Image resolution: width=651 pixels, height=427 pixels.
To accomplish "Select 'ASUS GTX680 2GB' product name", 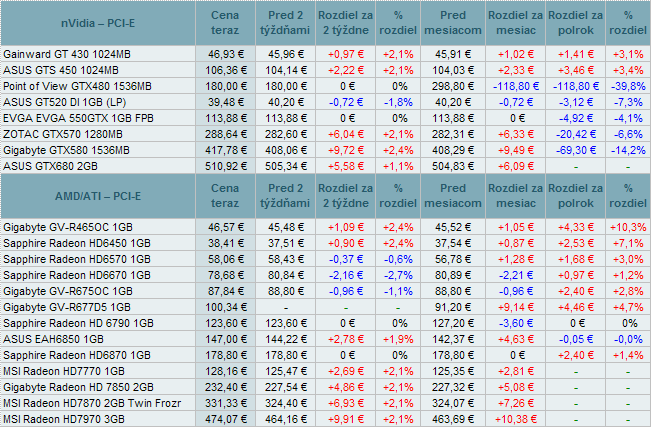I will click(50, 167).
